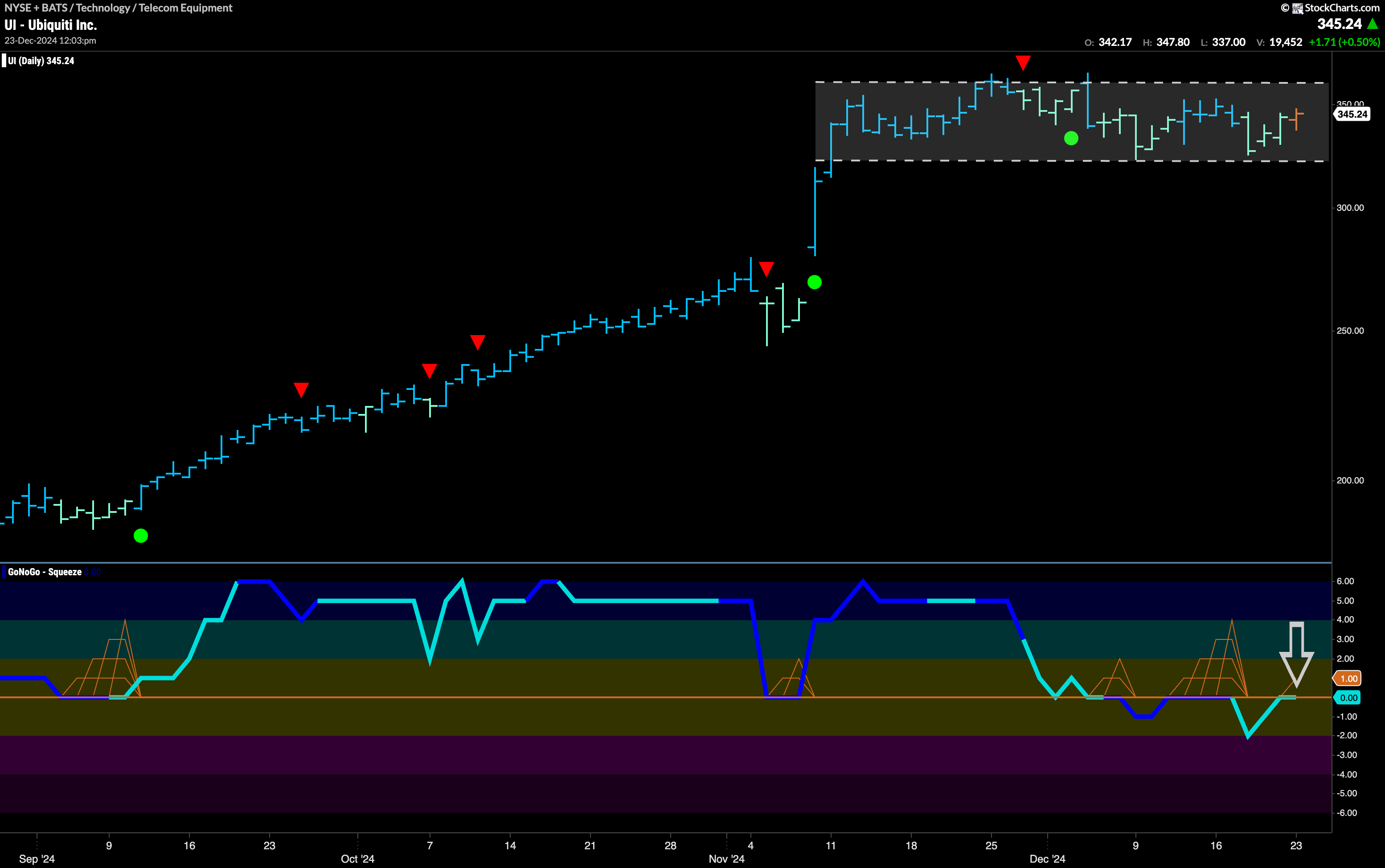Click the "Nov '24" date axis label
Image resolution: width=1385 pixels, height=868 pixels.
point(727,859)
